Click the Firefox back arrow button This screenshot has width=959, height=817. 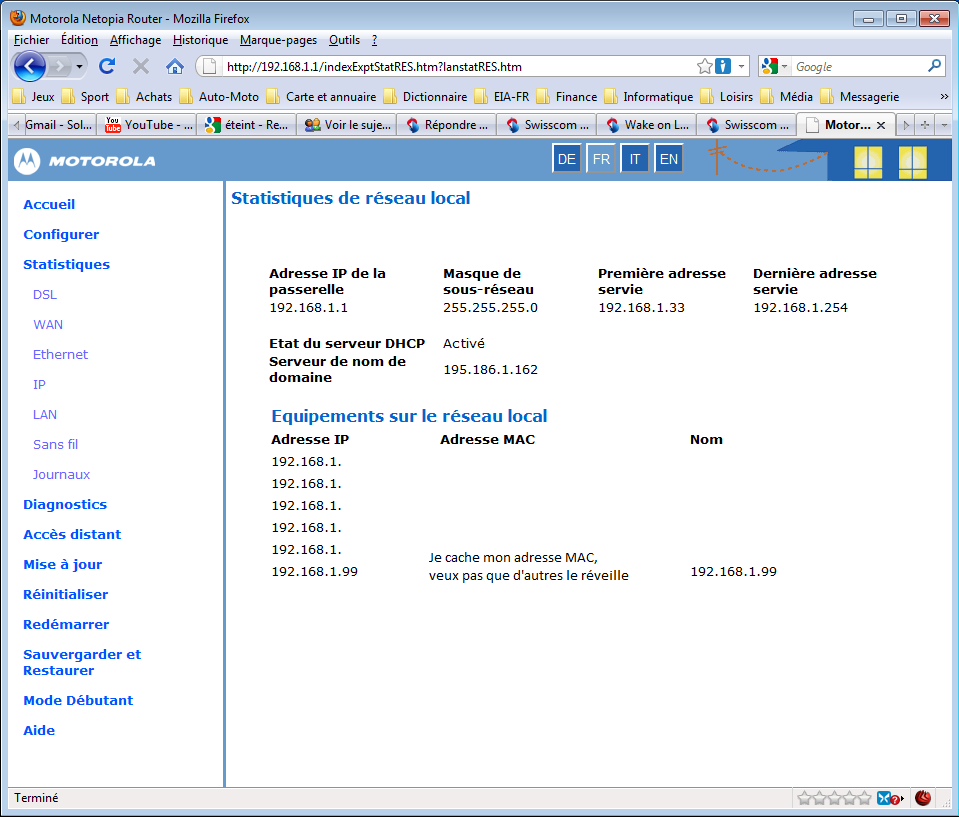click(x=30, y=66)
